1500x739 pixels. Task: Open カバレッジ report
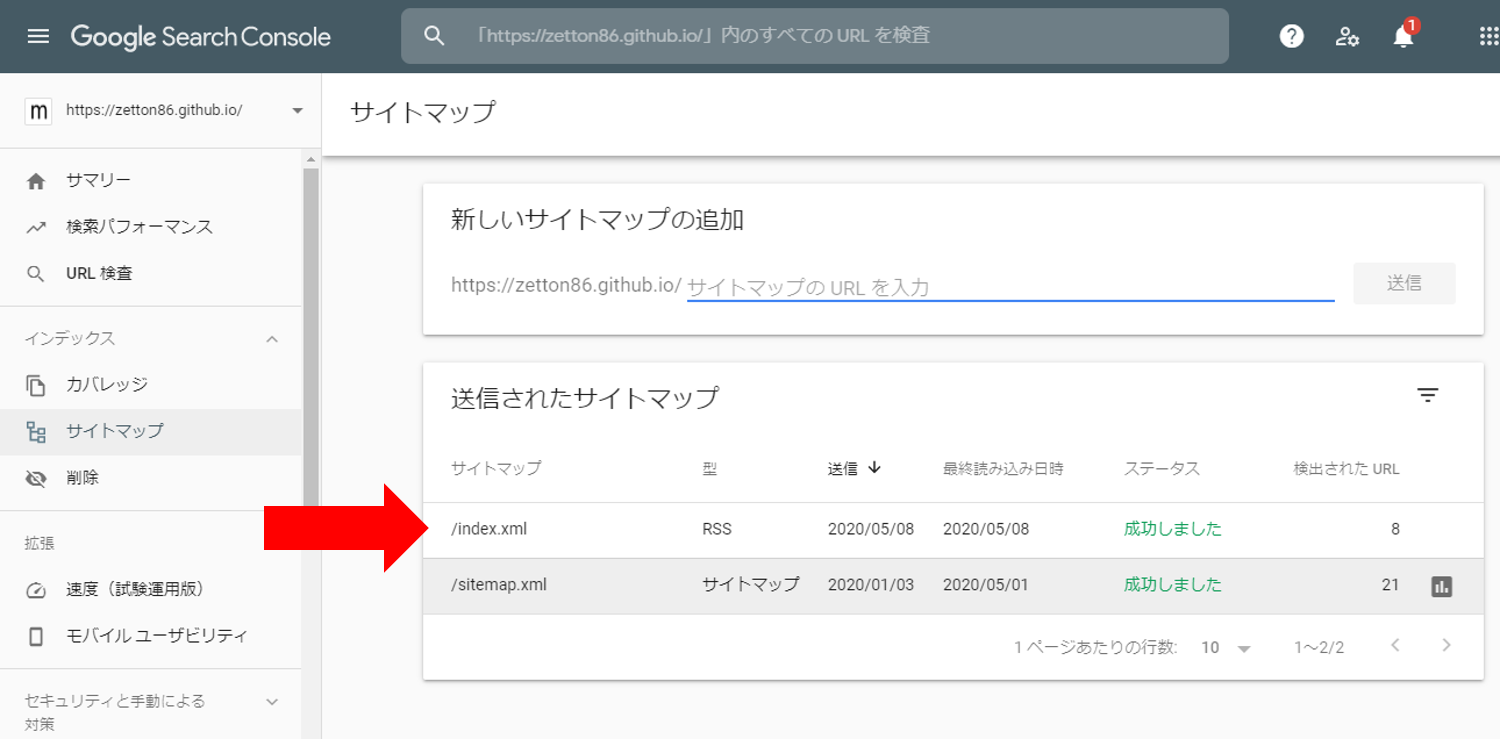(x=107, y=385)
